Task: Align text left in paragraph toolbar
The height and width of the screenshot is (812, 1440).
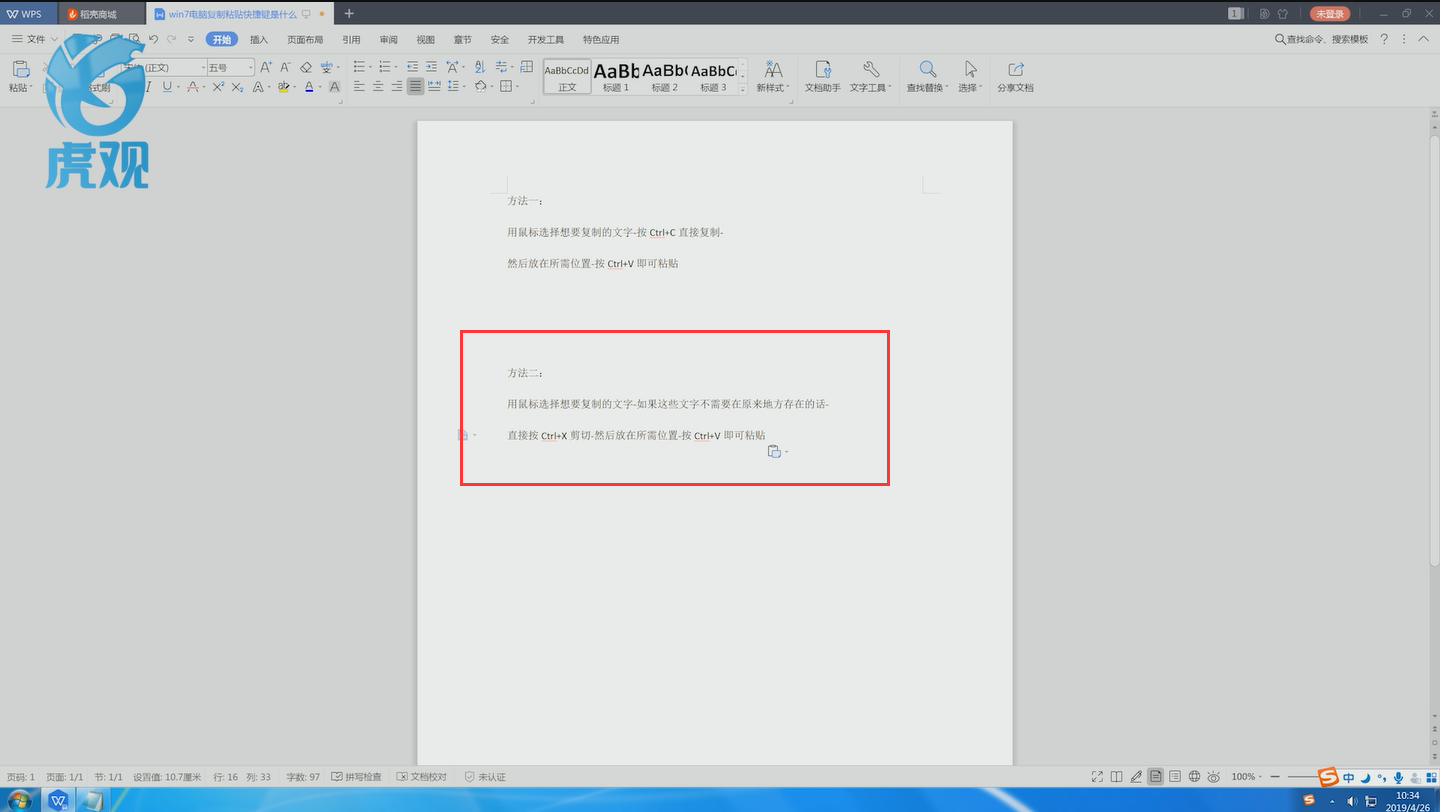Action: (359, 87)
